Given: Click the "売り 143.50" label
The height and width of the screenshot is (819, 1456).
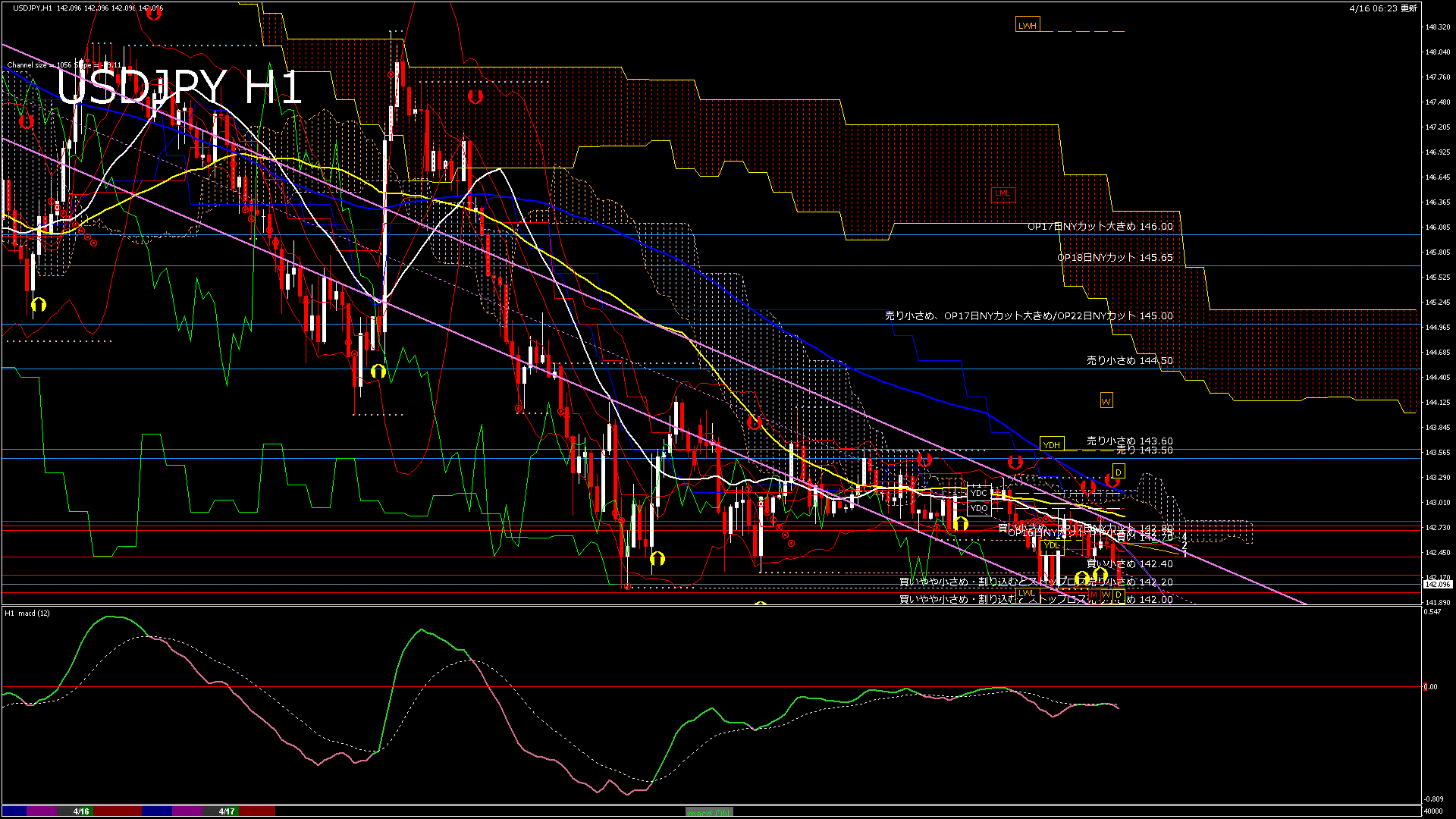Looking at the screenshot, I should [x=1145, y=450].
